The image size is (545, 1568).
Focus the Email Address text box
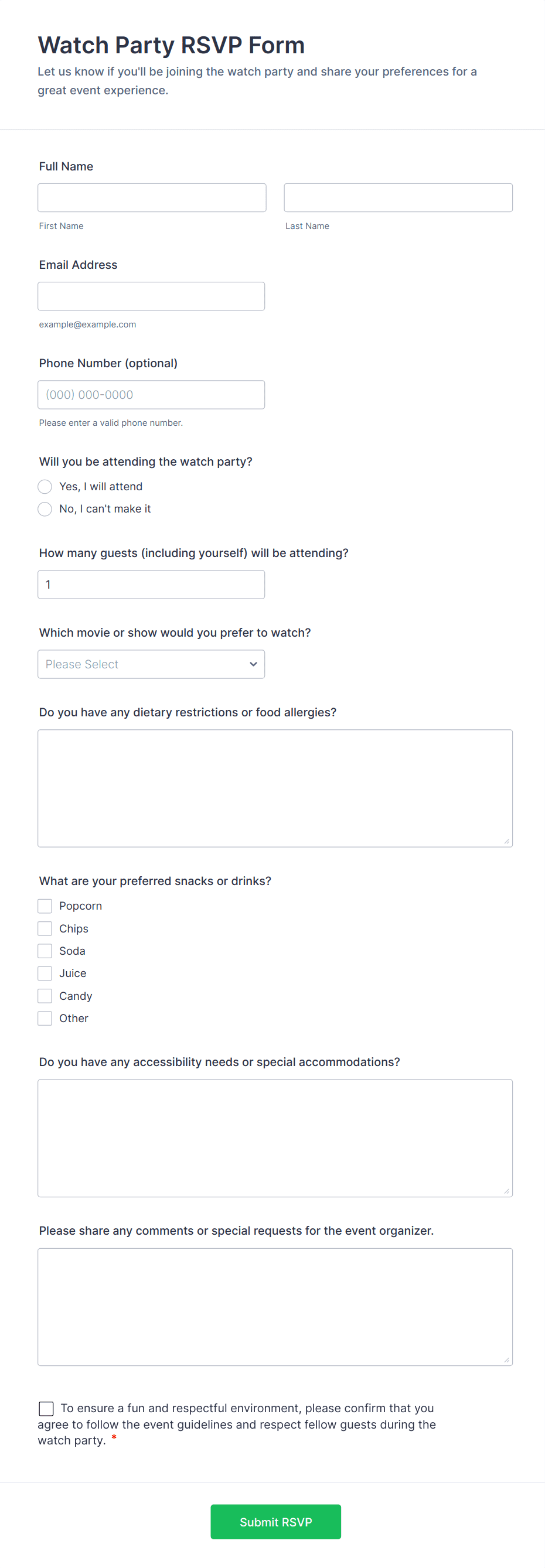[151, 296]
